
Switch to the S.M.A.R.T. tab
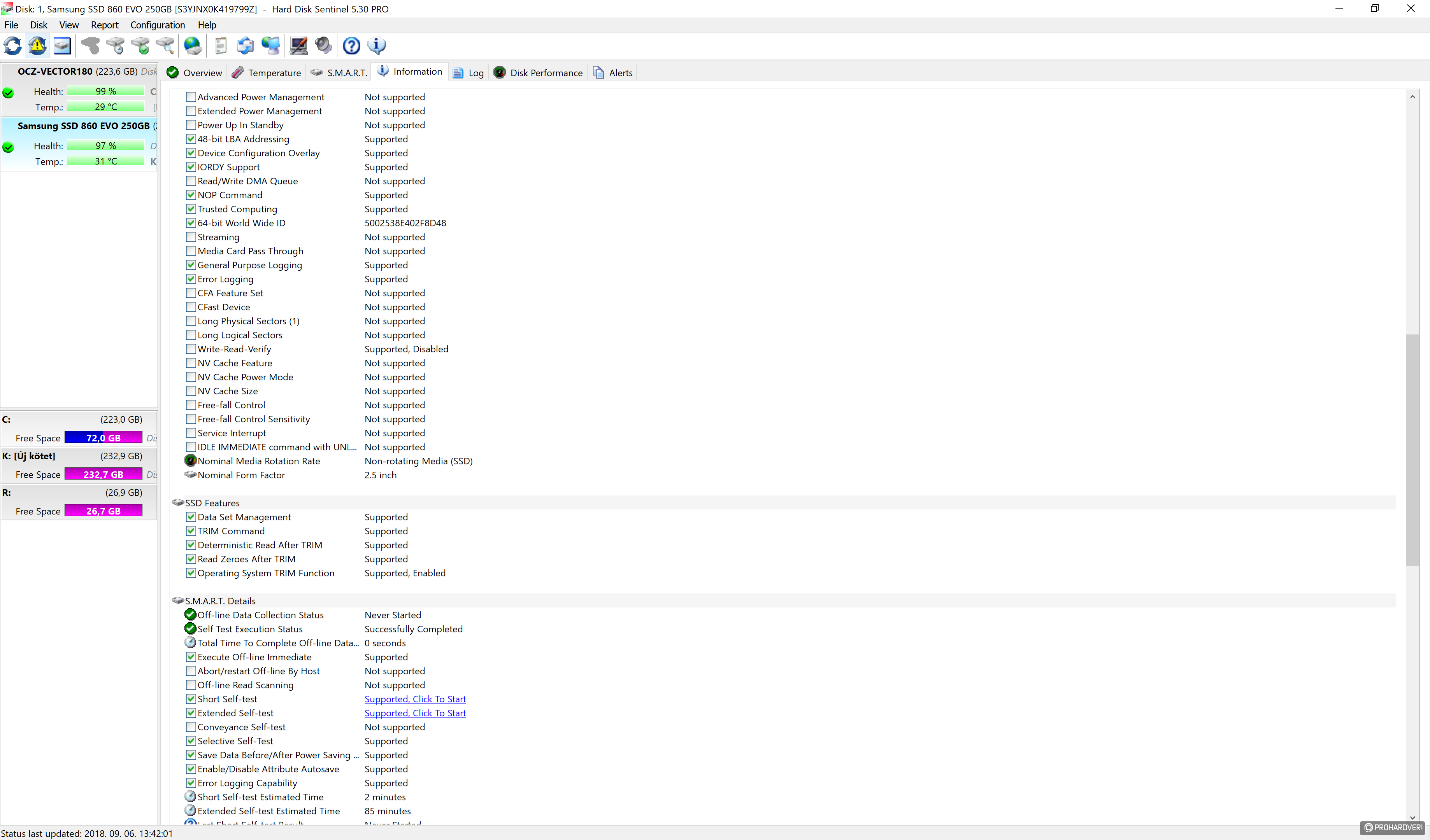click(x=339, y=73)
